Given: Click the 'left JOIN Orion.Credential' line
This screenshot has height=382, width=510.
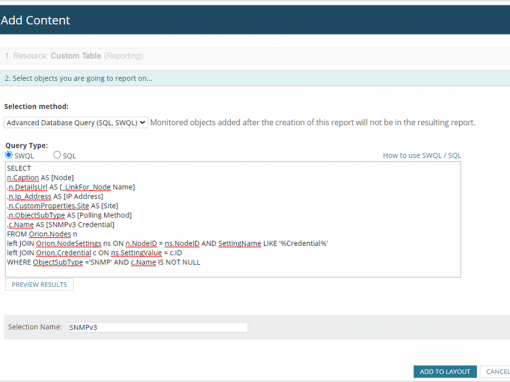Looking at the screenshot, I should [94, 253].
